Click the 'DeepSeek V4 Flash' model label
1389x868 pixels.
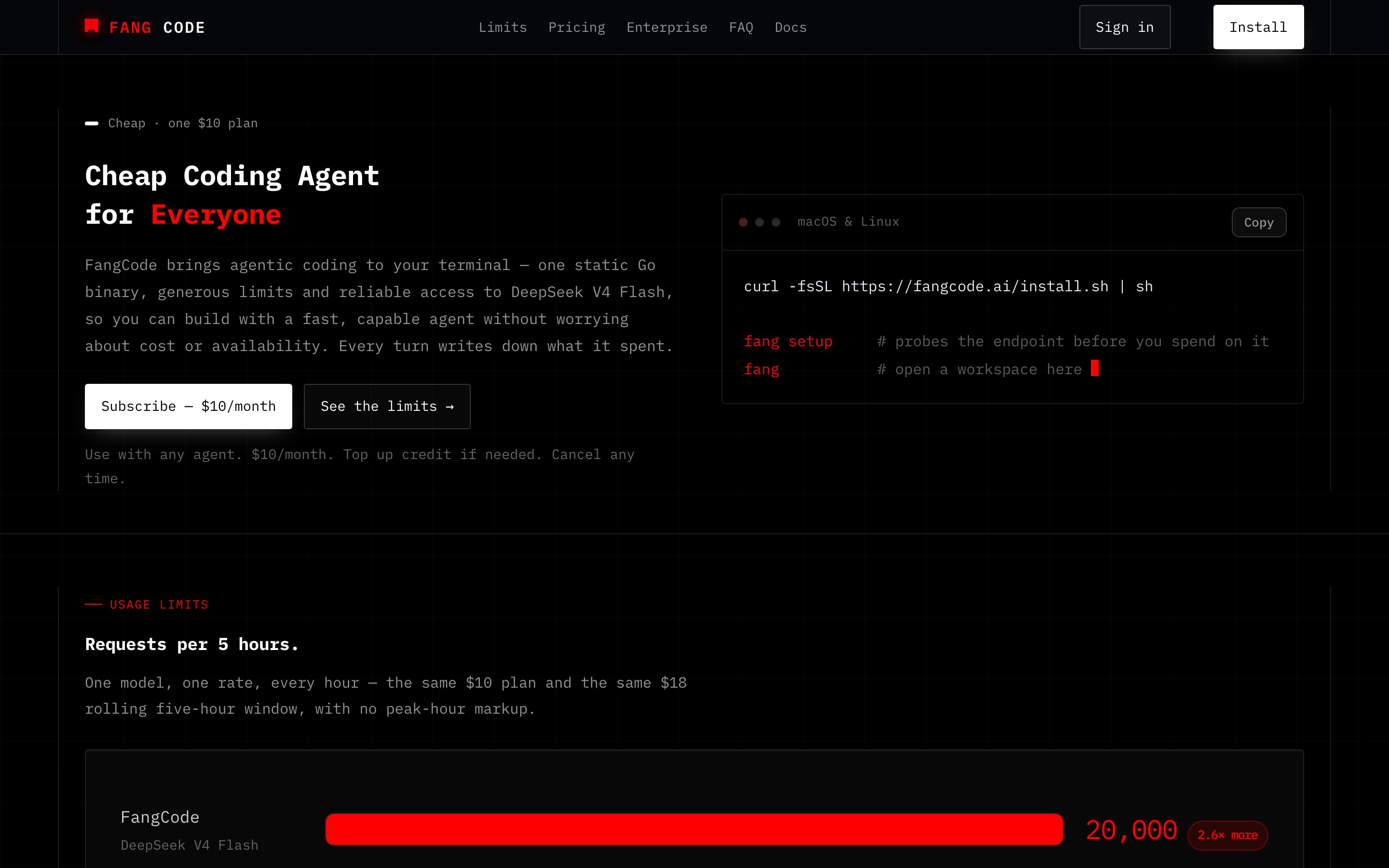click(x=190, y=845)
